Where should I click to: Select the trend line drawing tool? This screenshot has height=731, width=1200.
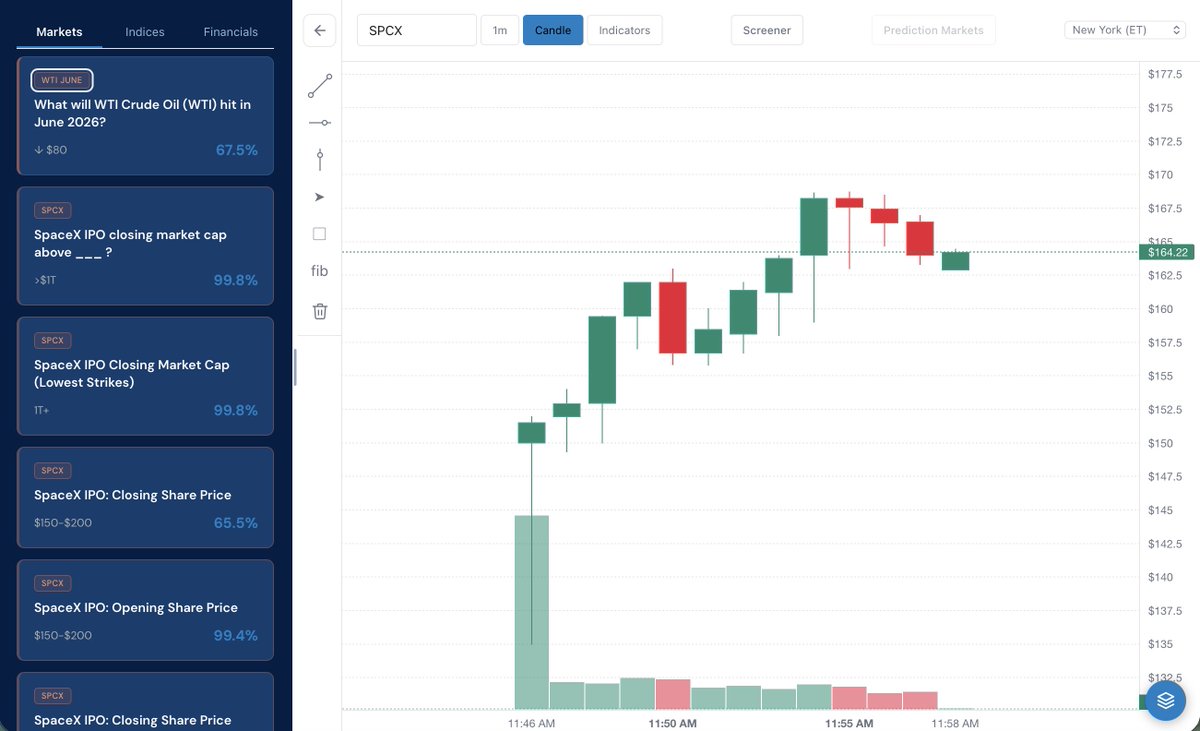pos(320,86)
